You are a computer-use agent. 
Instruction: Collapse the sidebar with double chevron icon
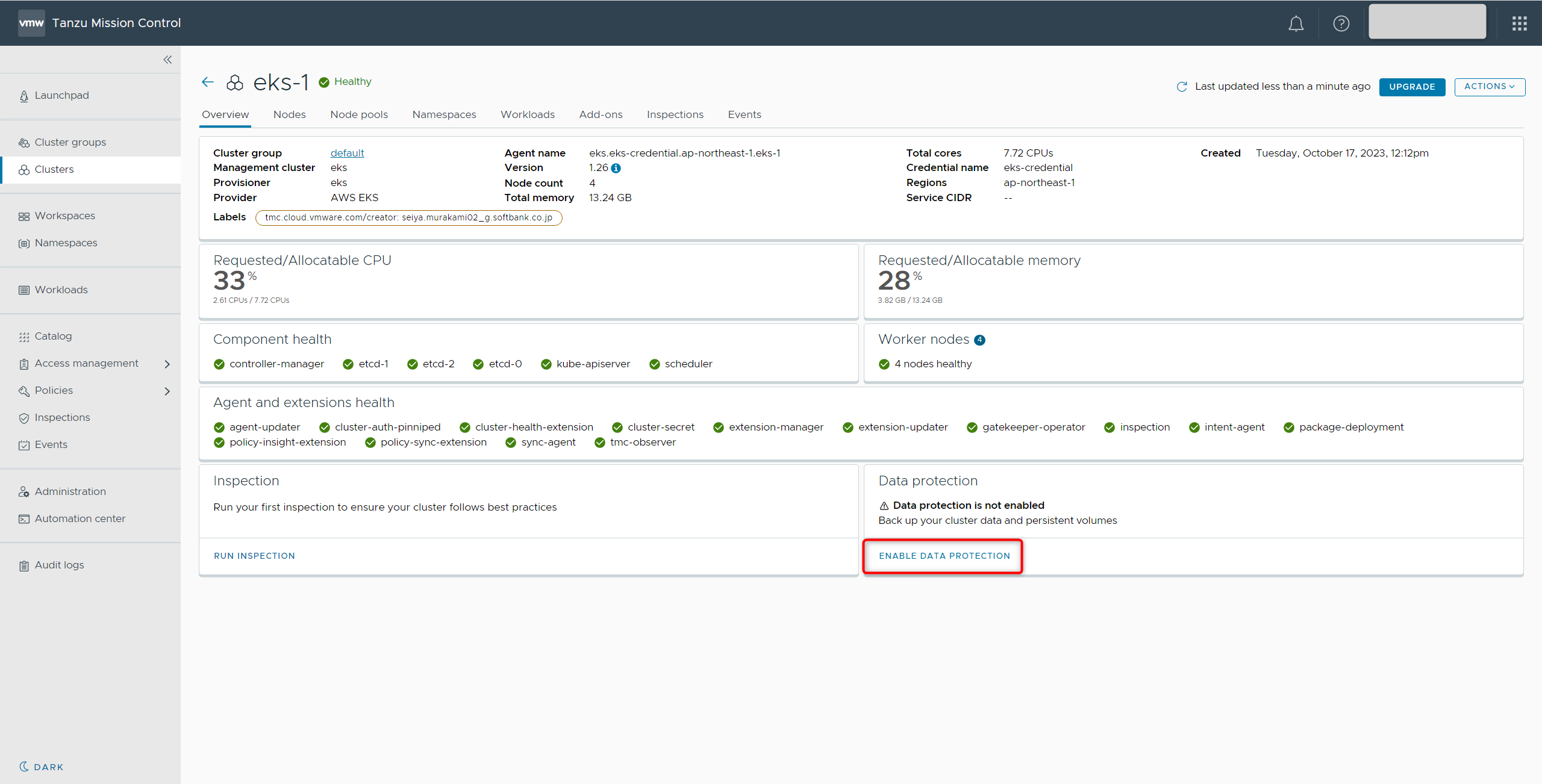[x=167, y=60]
